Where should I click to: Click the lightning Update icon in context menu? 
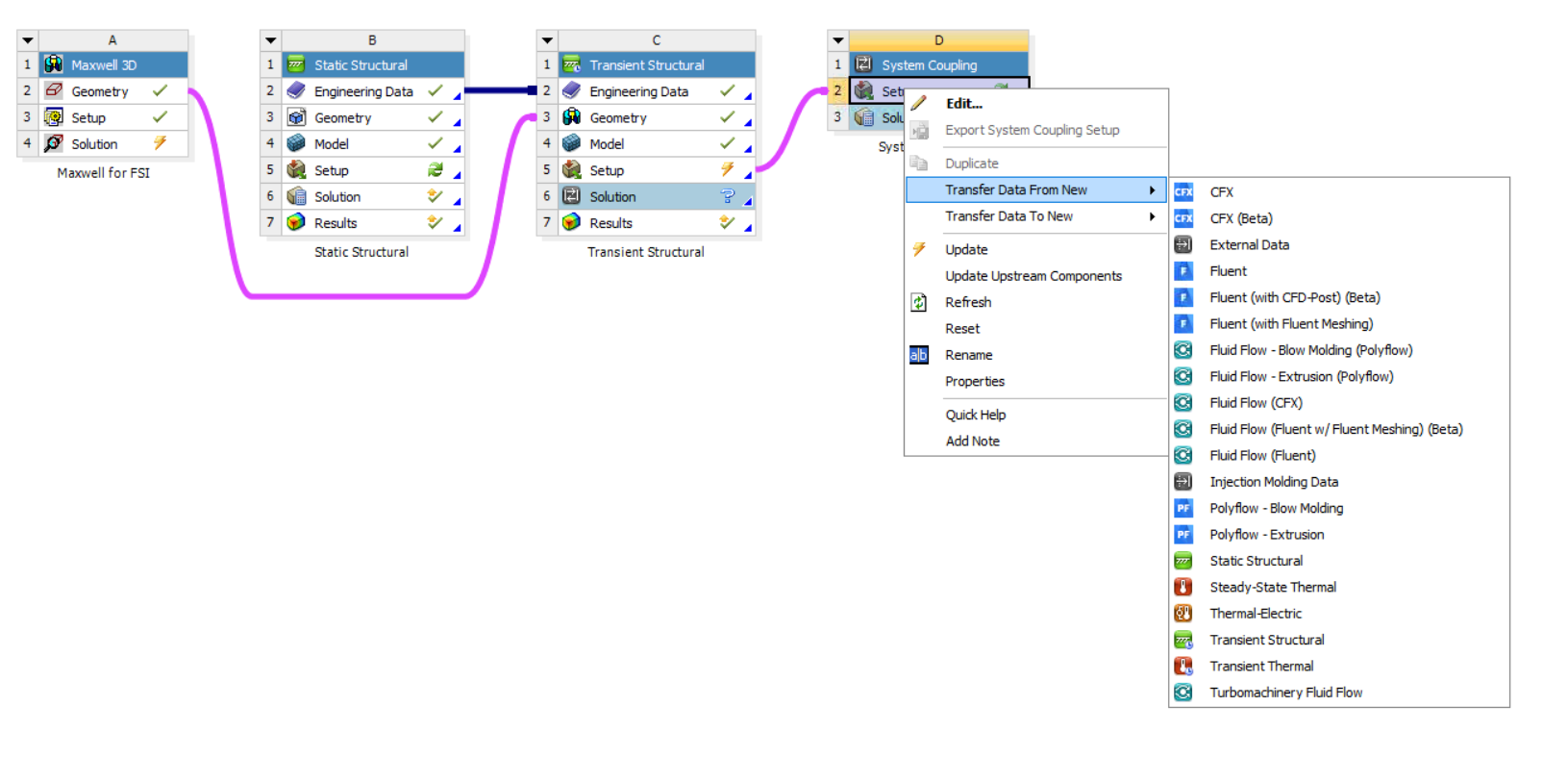[919, 249]
